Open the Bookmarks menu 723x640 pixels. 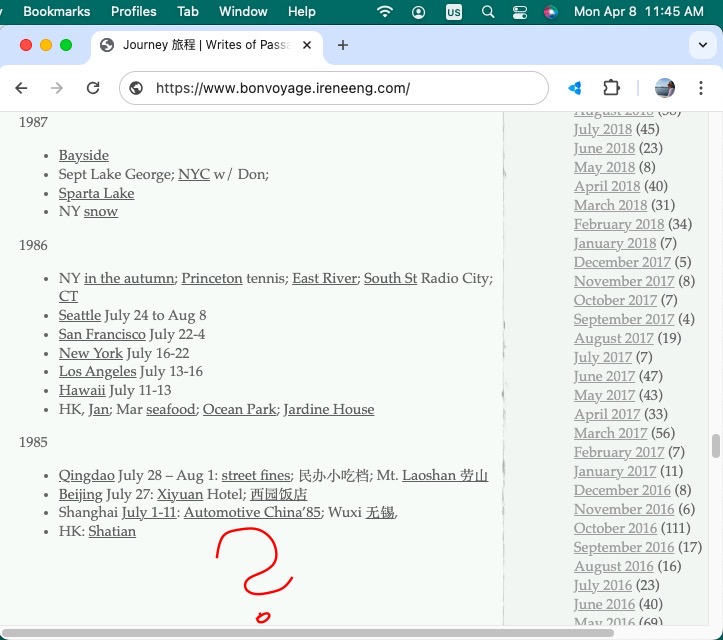point(57,12)
